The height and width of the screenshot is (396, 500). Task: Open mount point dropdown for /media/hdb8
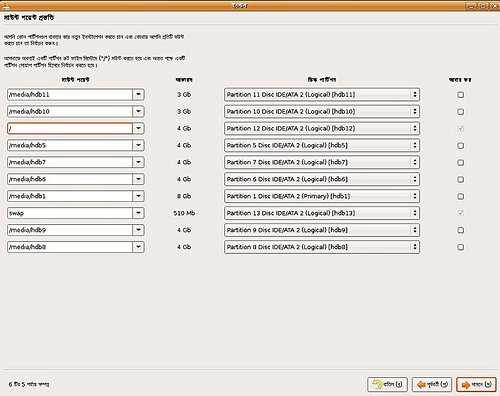pyautogui.click(x=138, y=247)
